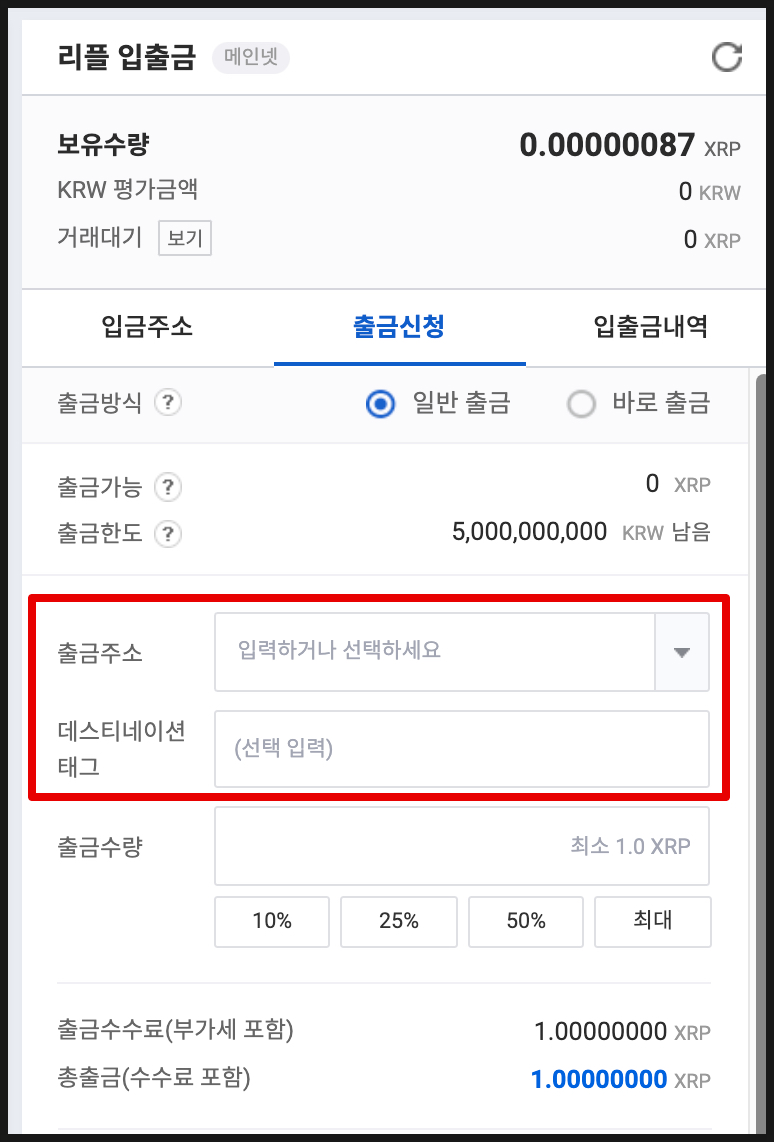Screen dimensions: 774x1142
Task: Switch to the 입출금내역 tab
Action: (649, 327)
